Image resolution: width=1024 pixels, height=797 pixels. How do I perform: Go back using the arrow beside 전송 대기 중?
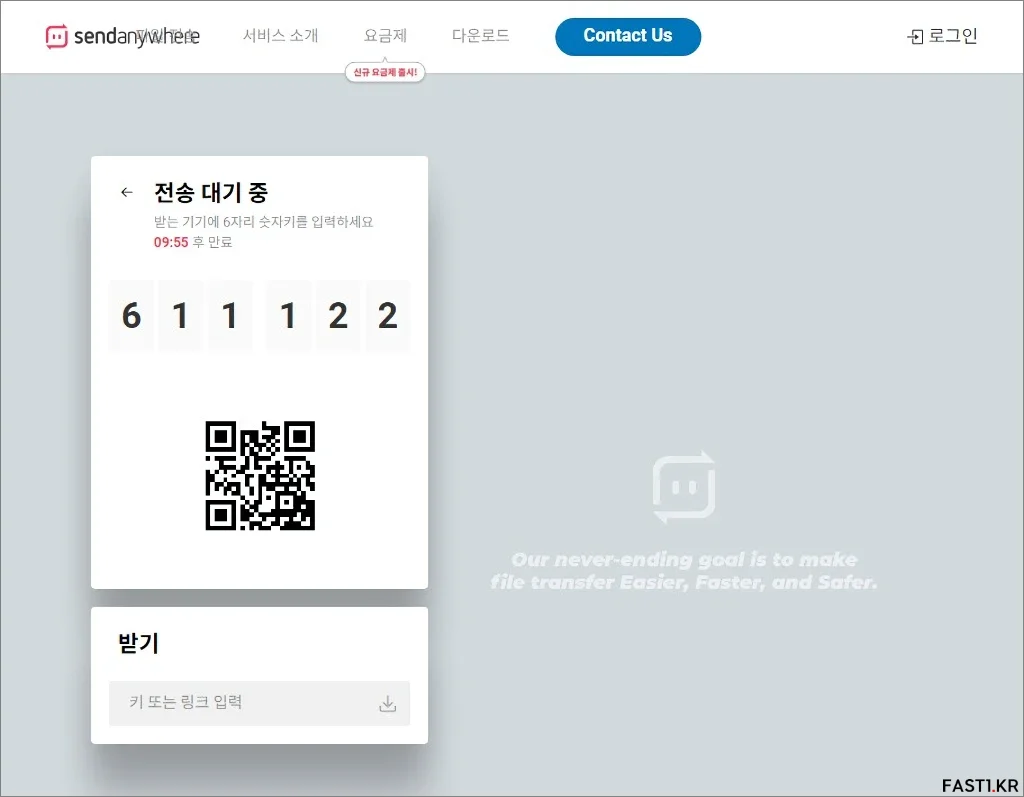[127, 192]
